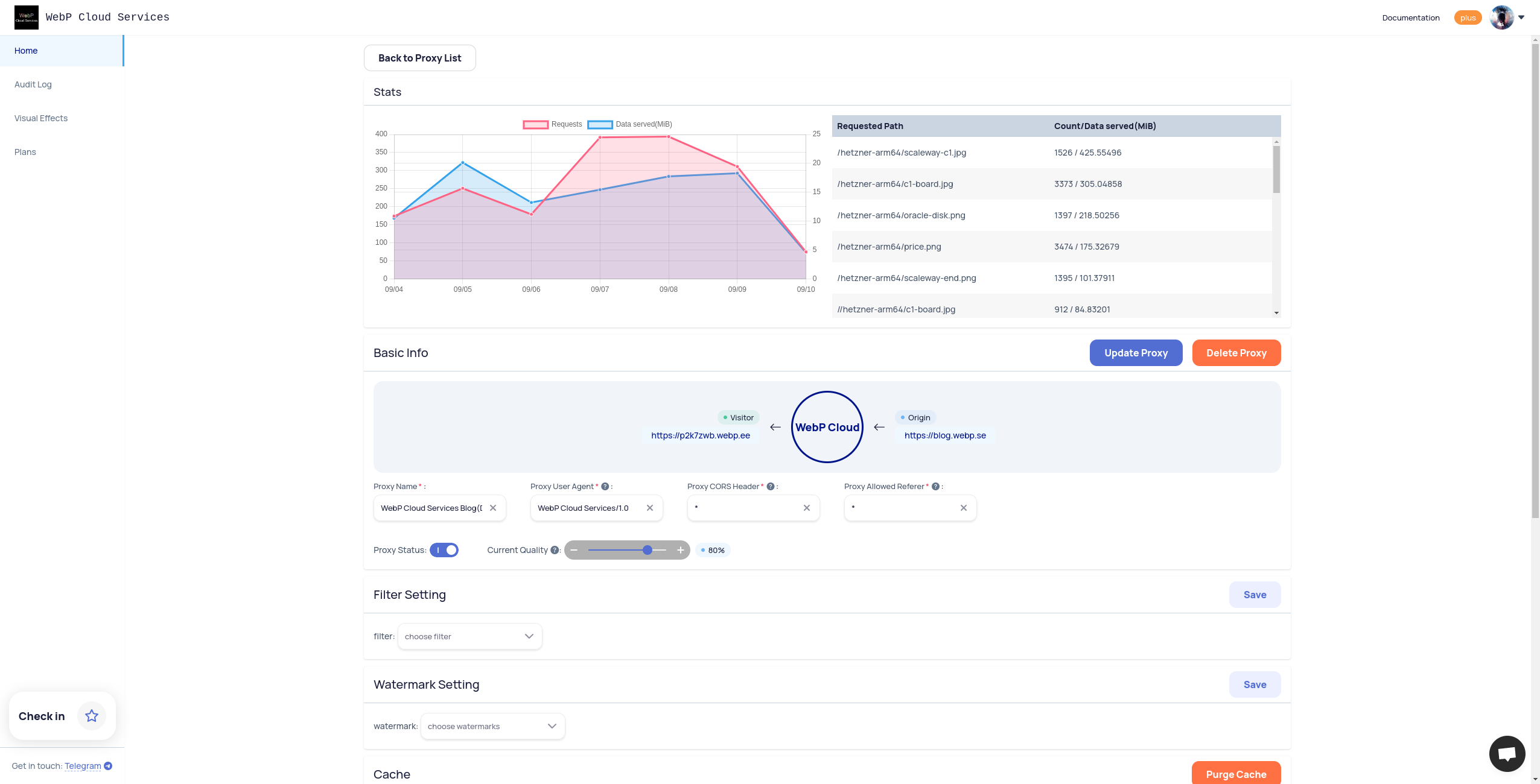
Task: Select row /hetzner-arm64/scaleway-c1.jpg
Action: (x=1052, y=153)
